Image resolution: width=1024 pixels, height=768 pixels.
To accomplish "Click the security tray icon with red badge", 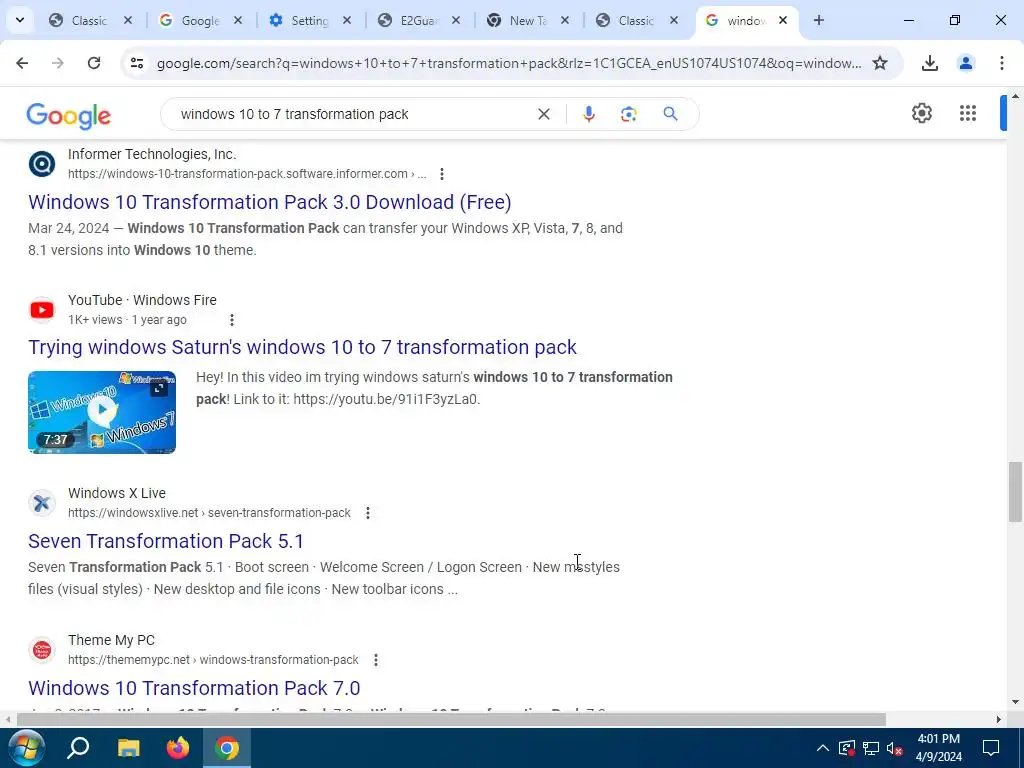I will [x=846, y=748].
